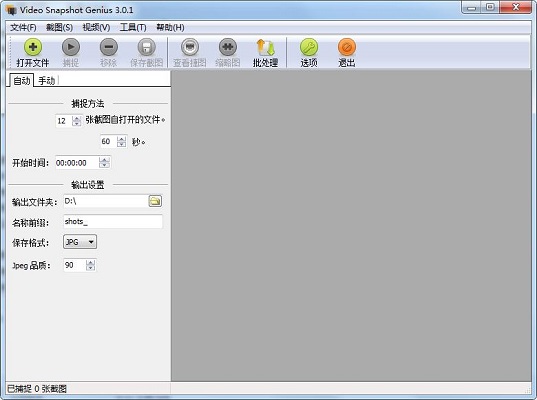Expand the 保存格式 JPG dropdown

[x=80, y=242]
